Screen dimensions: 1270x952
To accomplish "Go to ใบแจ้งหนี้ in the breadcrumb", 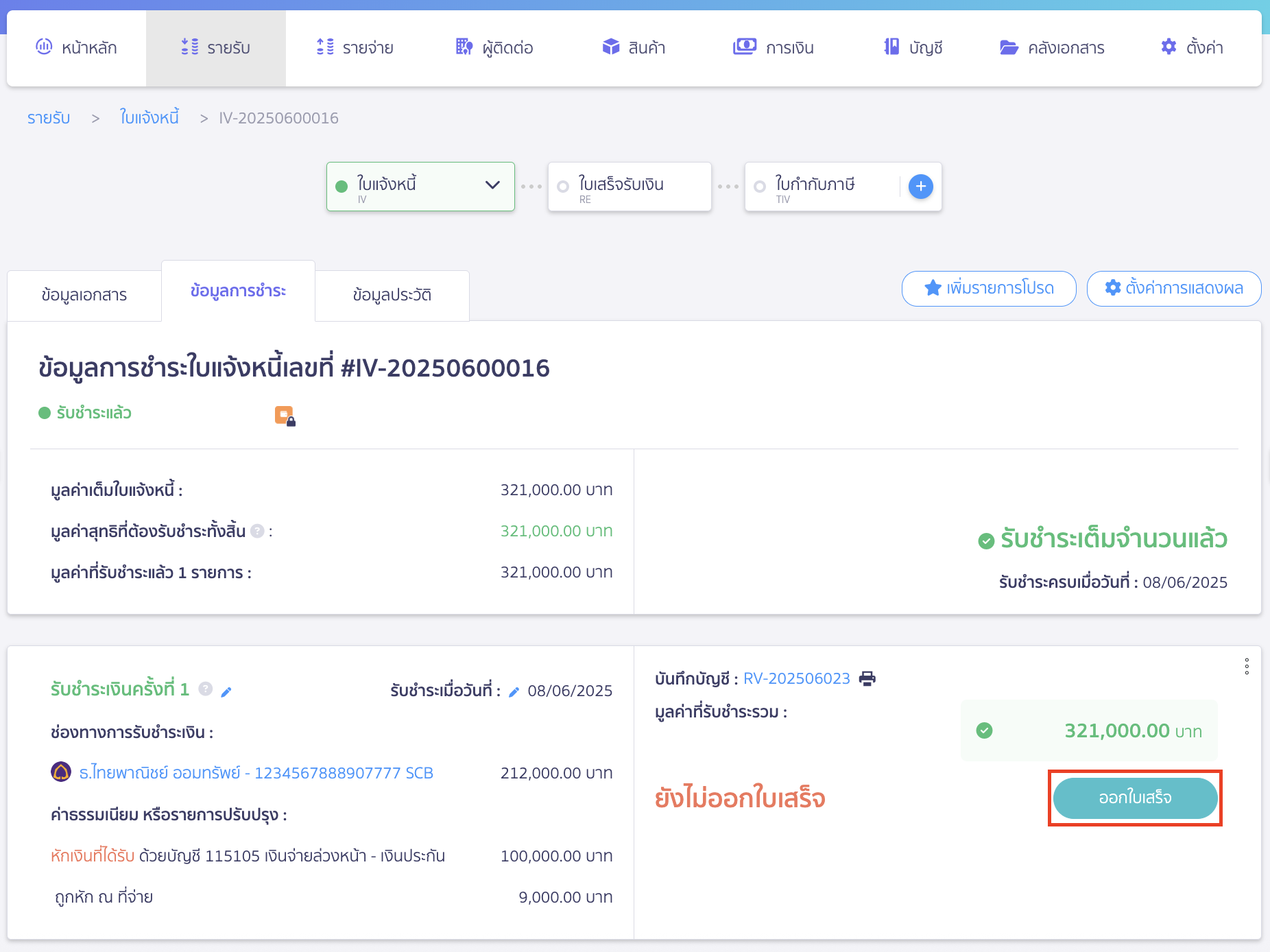I will [149, 118].
